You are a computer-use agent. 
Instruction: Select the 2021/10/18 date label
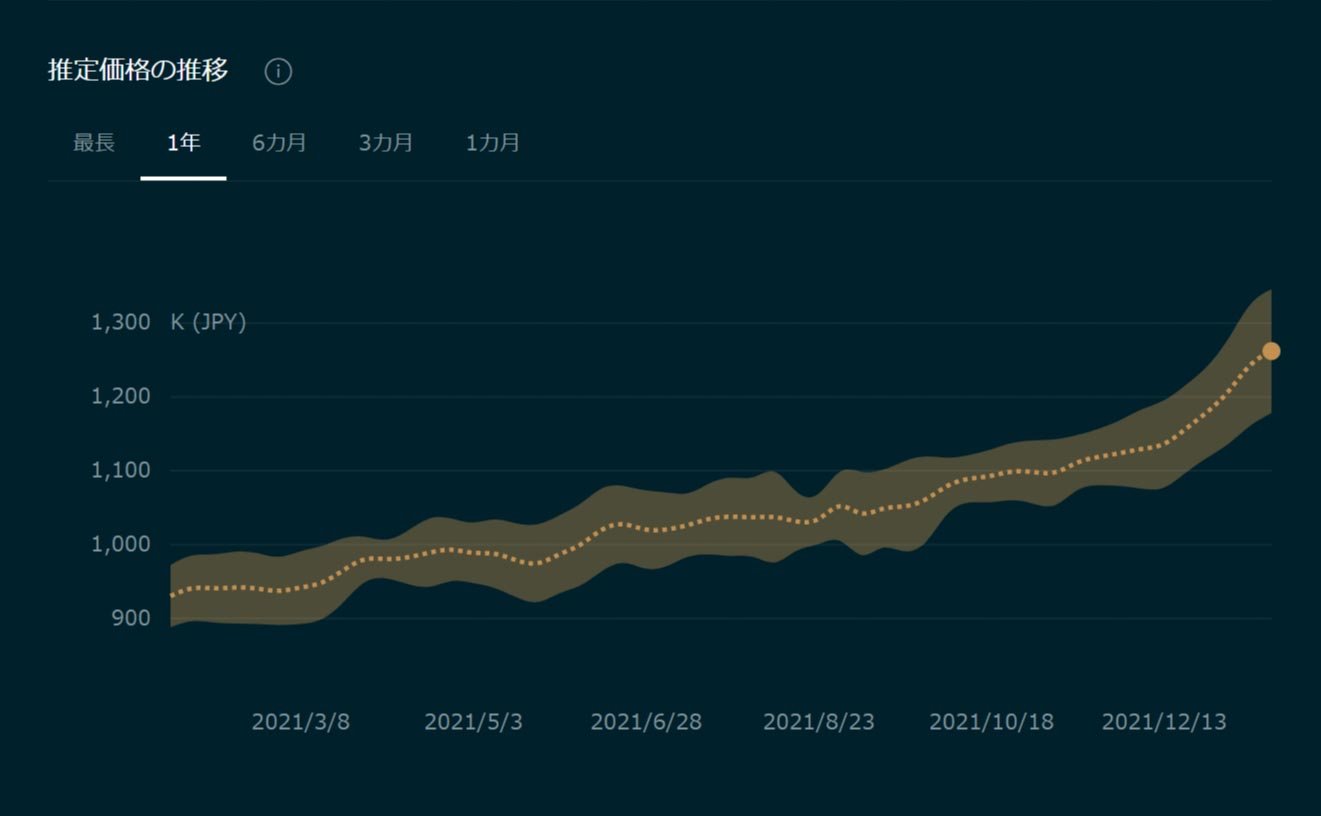pos(991,722)
